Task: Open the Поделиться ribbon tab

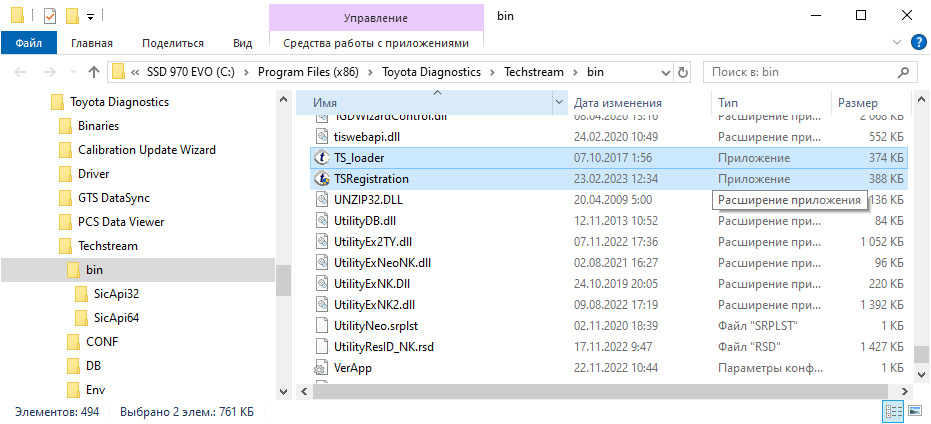Action: point(173,43)
